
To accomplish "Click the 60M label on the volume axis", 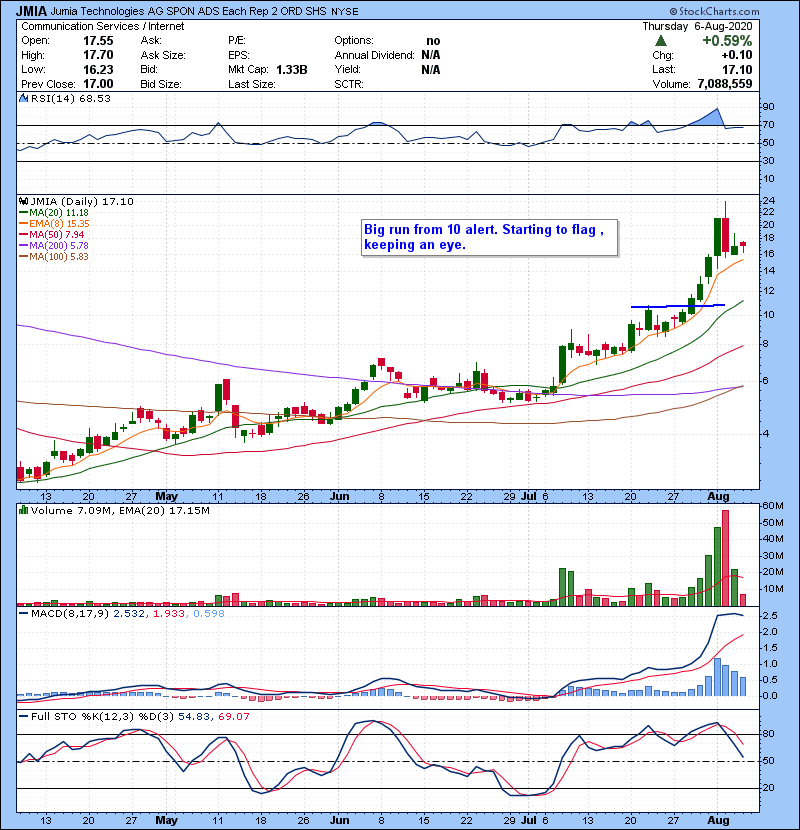I will 772,506.
